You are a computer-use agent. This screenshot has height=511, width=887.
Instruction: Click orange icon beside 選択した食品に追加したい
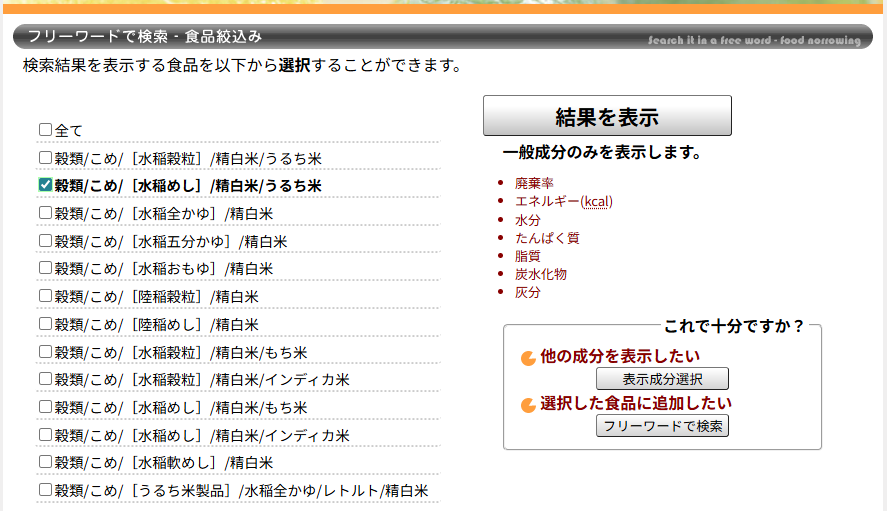click(528, 405)
